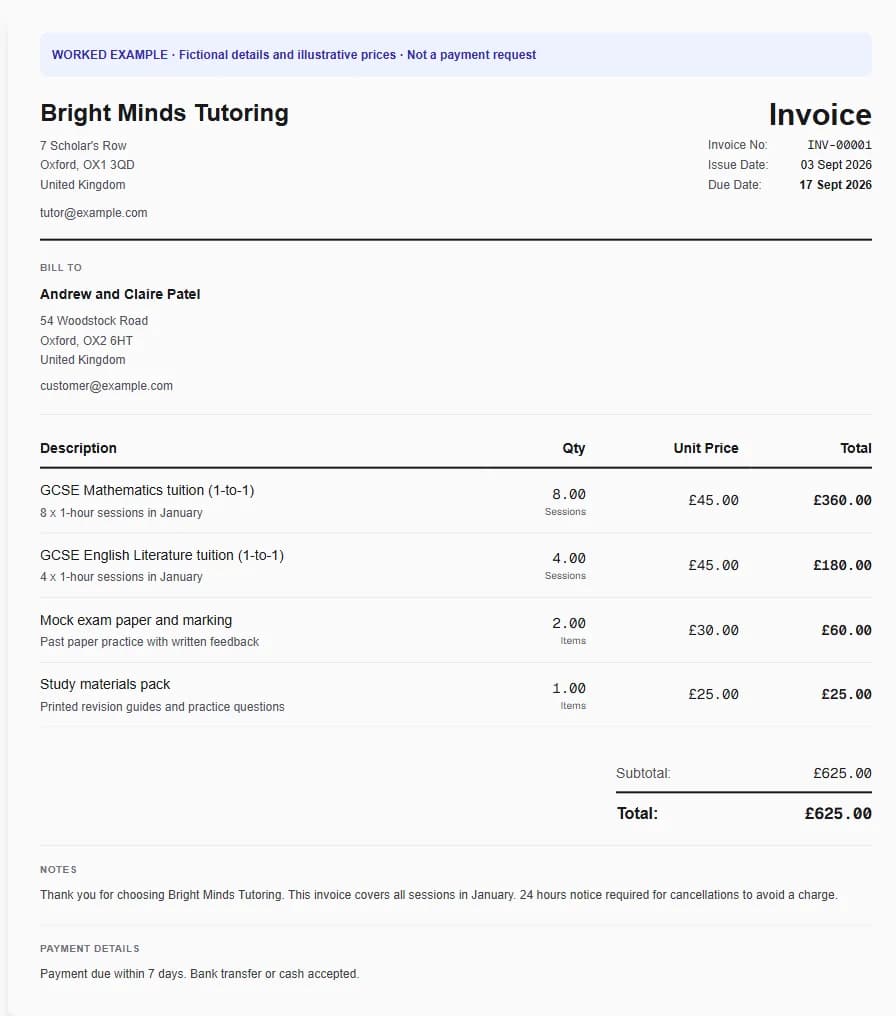
Task: Click the NOTES section heading
Action: coord(58,870)
